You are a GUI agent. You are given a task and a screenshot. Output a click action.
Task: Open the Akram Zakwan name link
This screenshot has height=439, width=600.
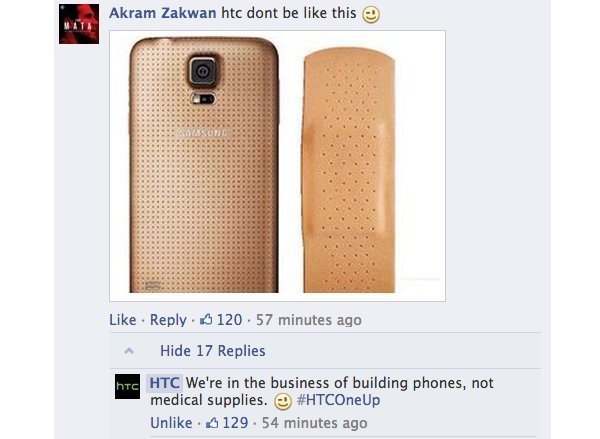point(163,13)
